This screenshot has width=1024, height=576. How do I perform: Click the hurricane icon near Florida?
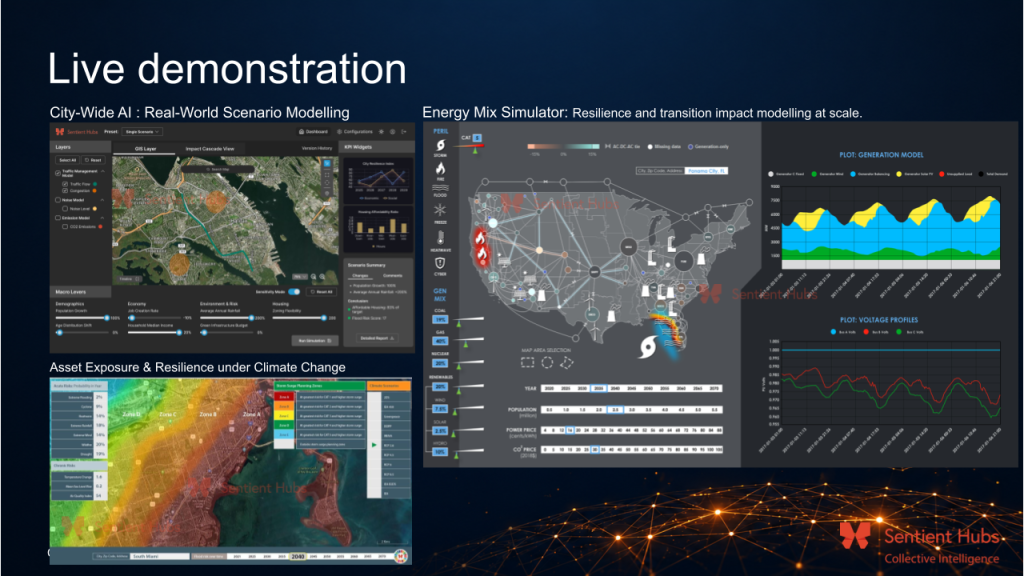pos(647,347)
